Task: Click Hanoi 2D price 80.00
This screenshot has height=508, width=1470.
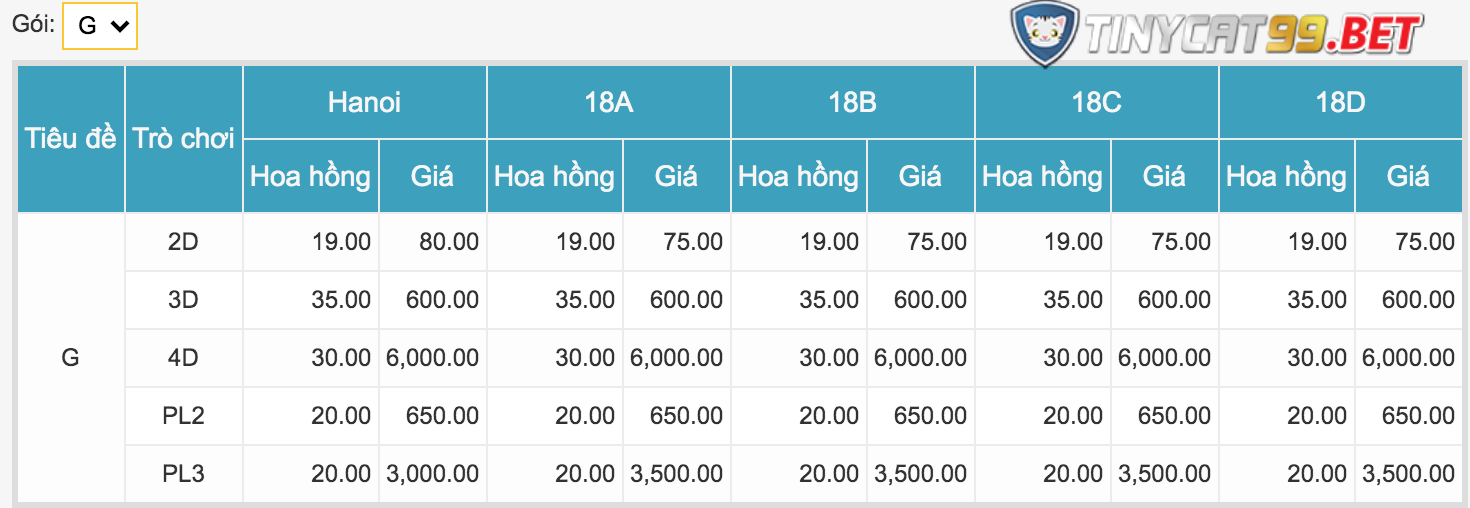Action: [x=444, y=242]
